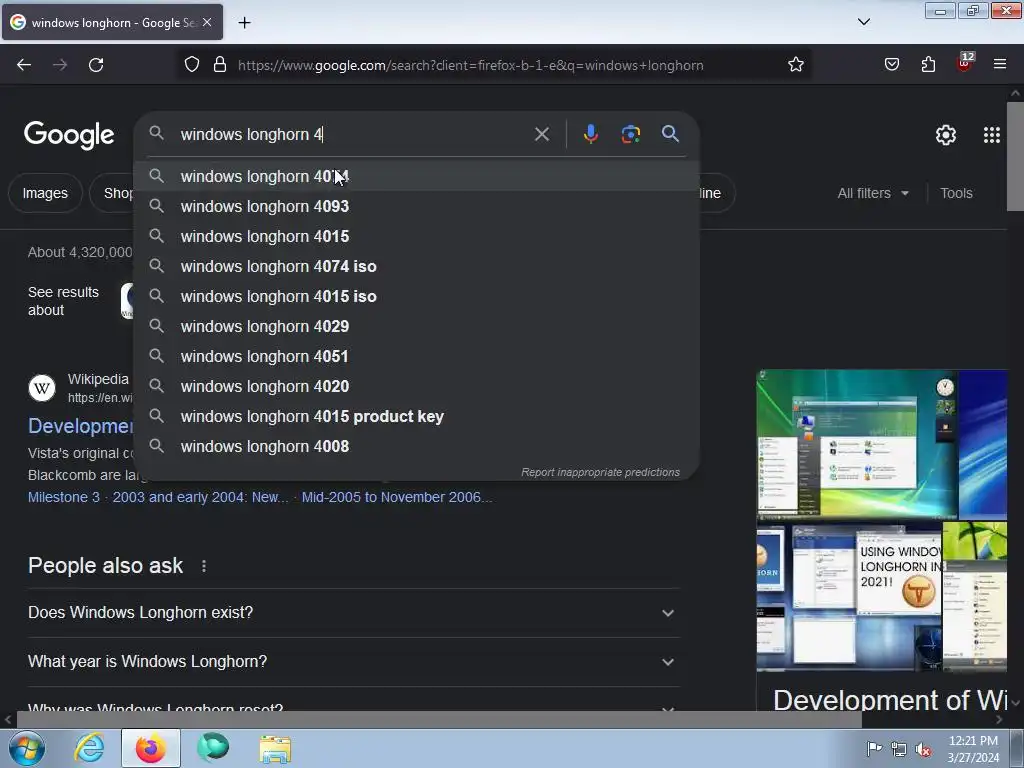Open the extensions puzzle icon
1024x768 pixels.
[x=928, y=65]
